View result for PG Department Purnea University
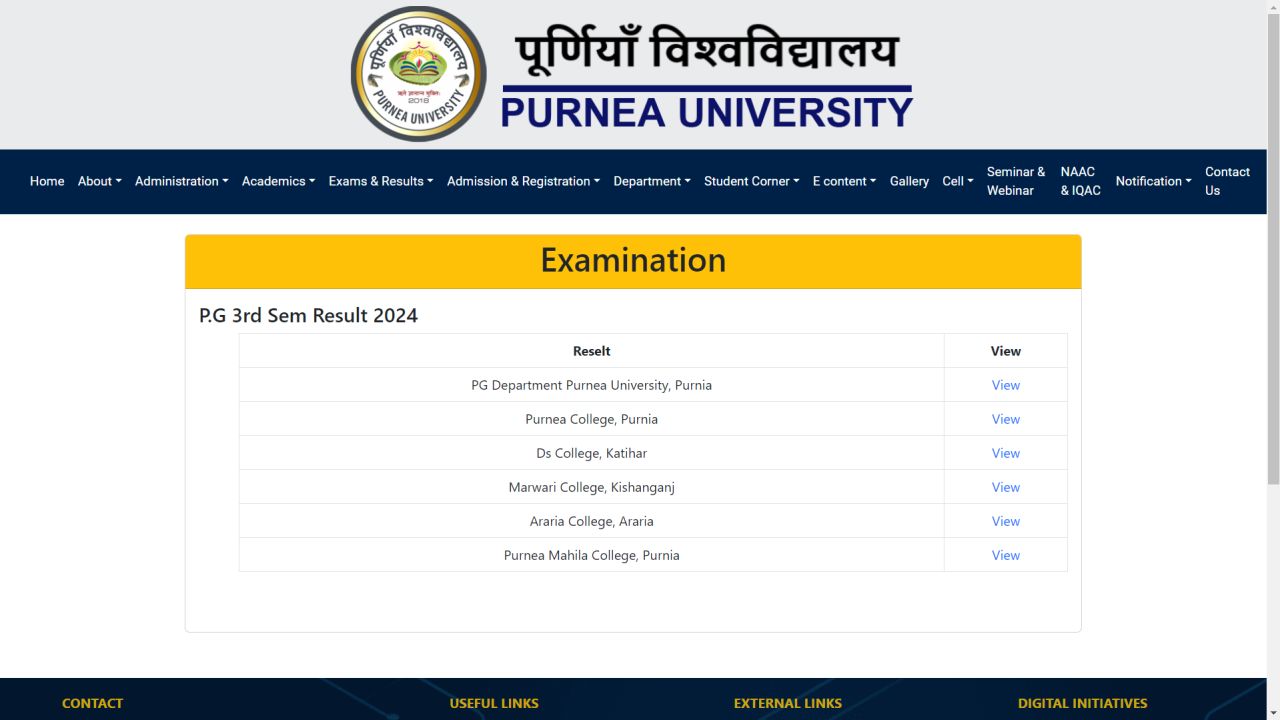 click(1006, 385)
